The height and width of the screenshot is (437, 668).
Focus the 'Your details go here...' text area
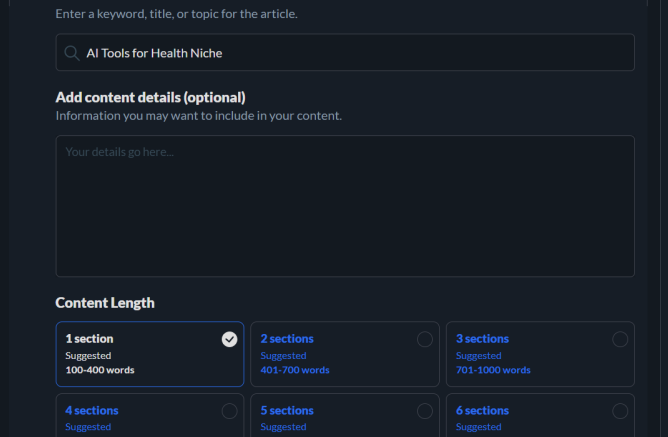pos(345,206)
